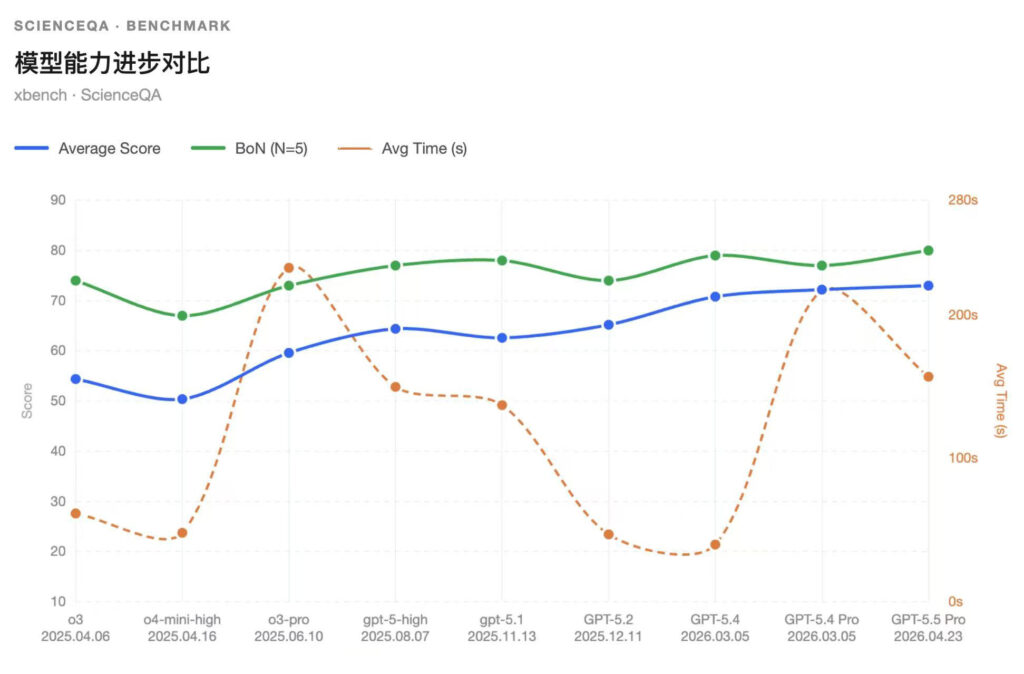Toggle the Average Score legend series
This screenshot has height=674, width=1024.
point(109,148)
